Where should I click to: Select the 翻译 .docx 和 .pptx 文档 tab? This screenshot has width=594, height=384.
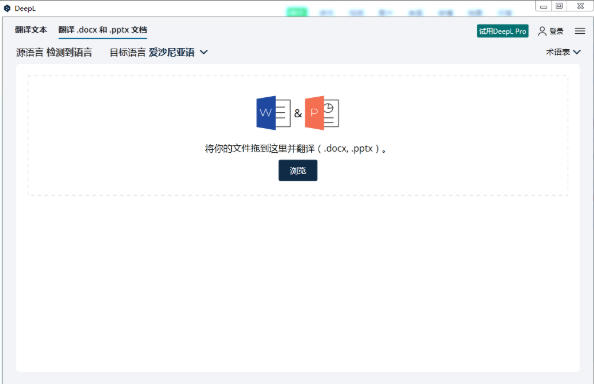pyautogui.click(x=103, y=30)
